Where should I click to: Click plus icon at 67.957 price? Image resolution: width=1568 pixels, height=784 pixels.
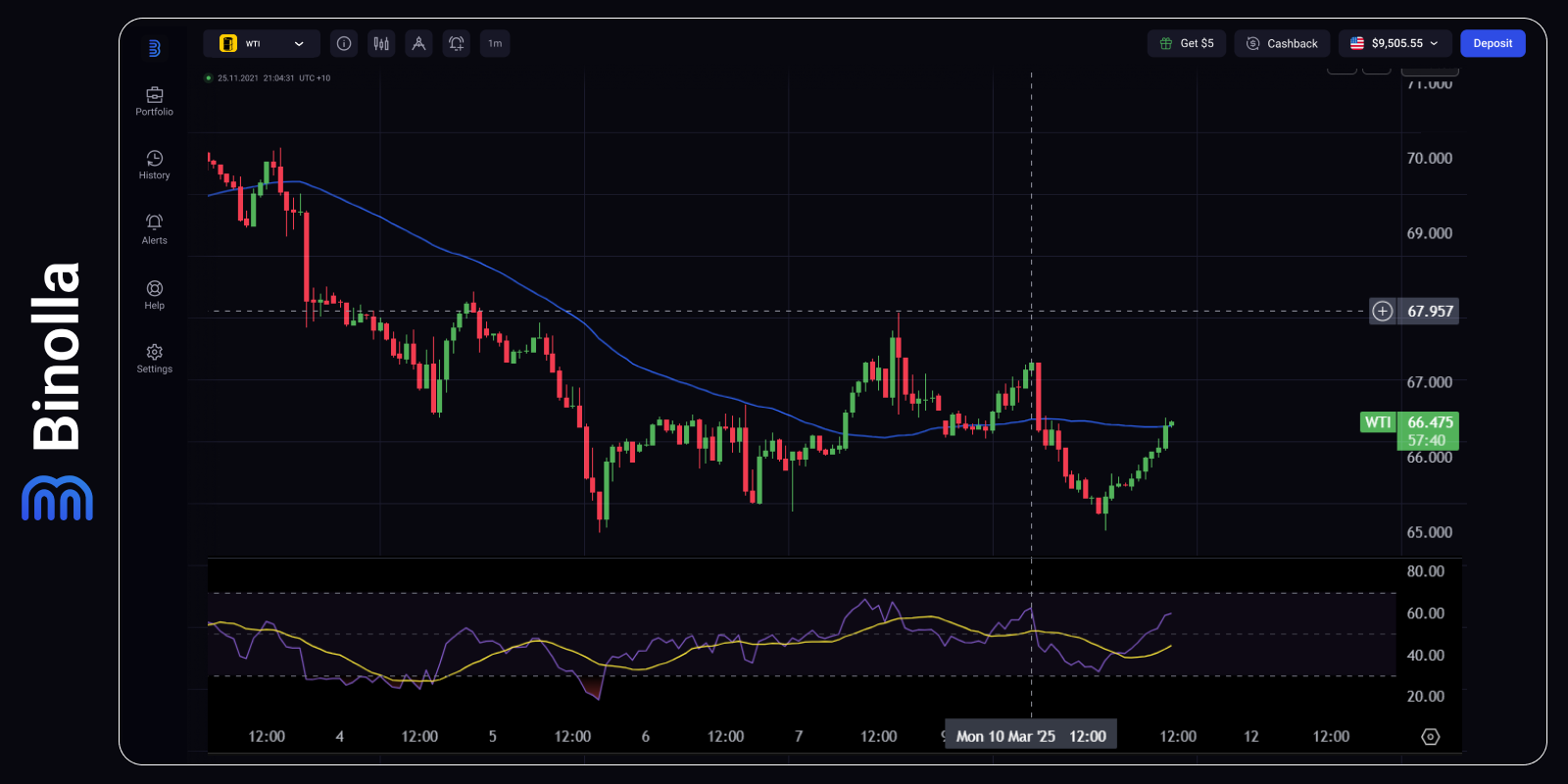coord(1382,312)
